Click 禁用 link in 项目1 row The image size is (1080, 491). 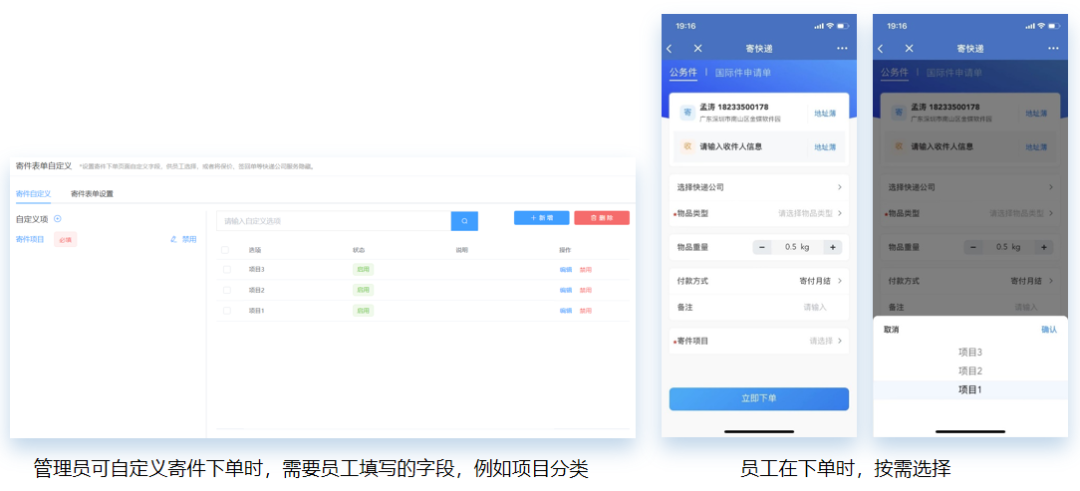click(585, 311)
